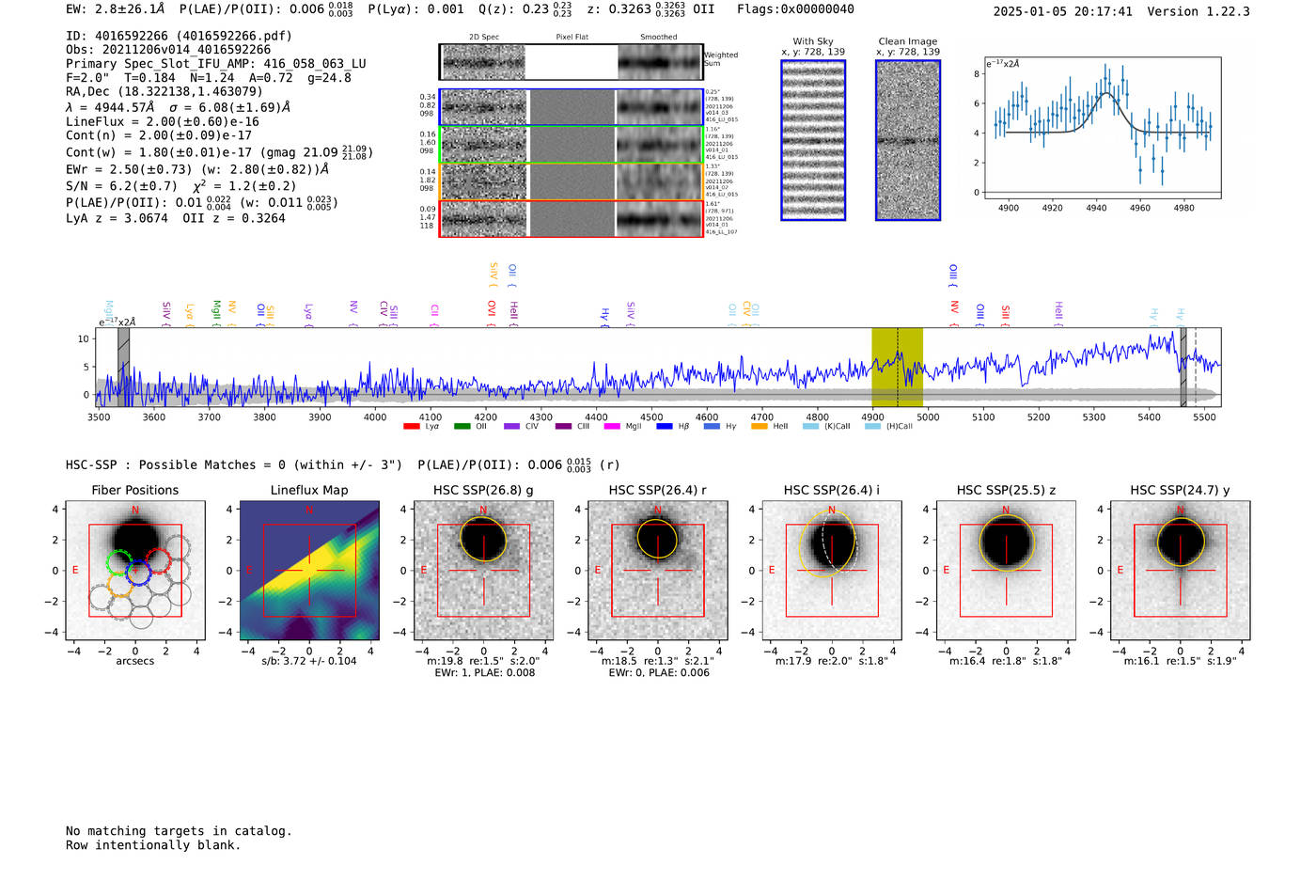This screenshot has width=1316, height=896.
Task: Click the LyA z = 3.0674 value
Action: point(117,218)
